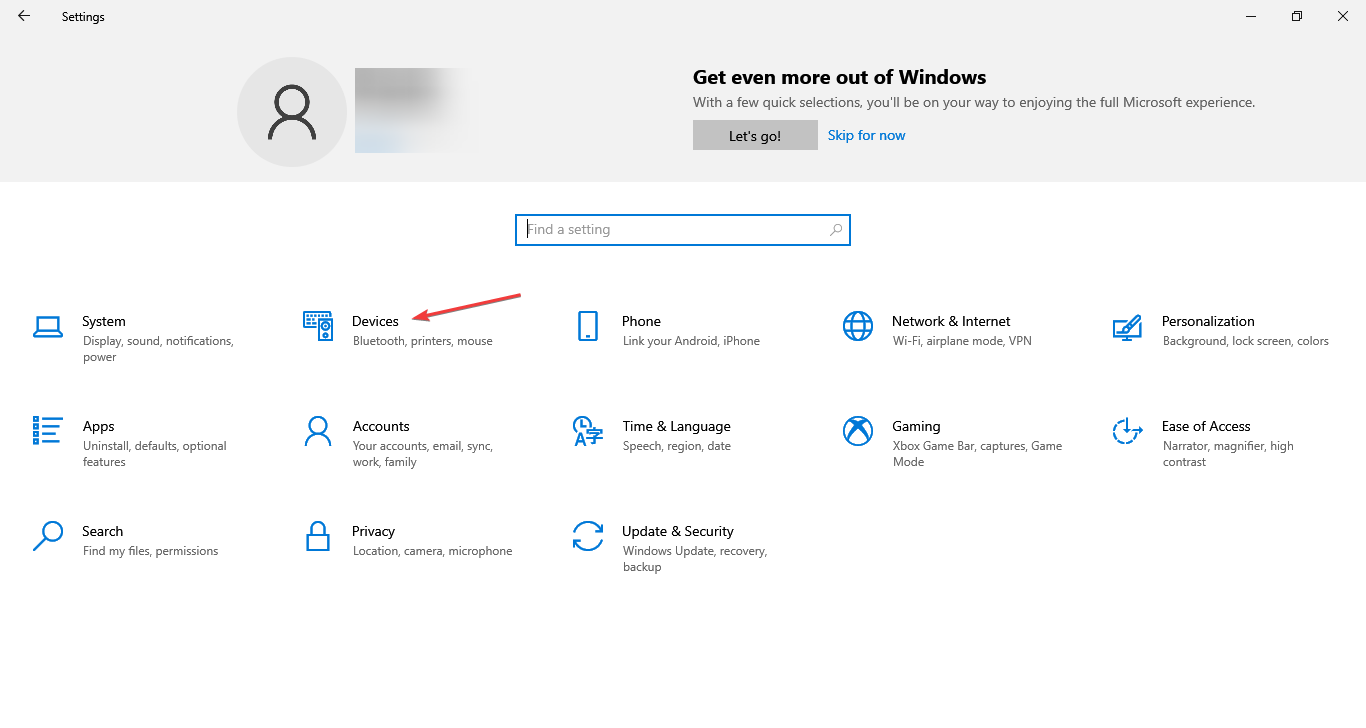Select the System category title
This screenshot has width=1366, height=728.
tap(104, 321)
